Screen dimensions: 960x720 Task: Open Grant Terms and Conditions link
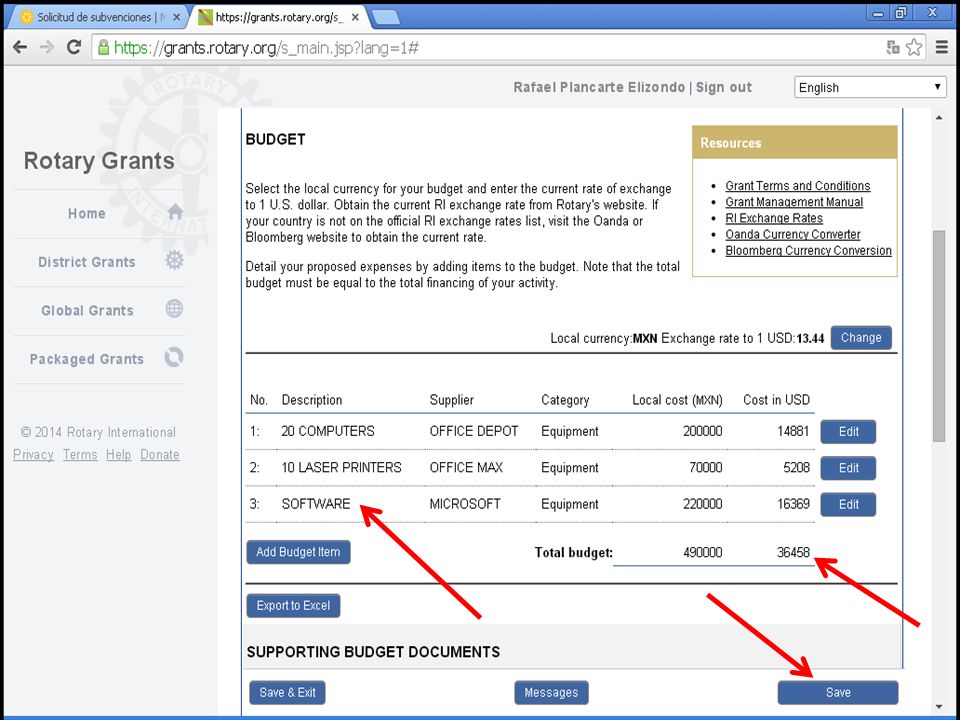pos(798,186)
